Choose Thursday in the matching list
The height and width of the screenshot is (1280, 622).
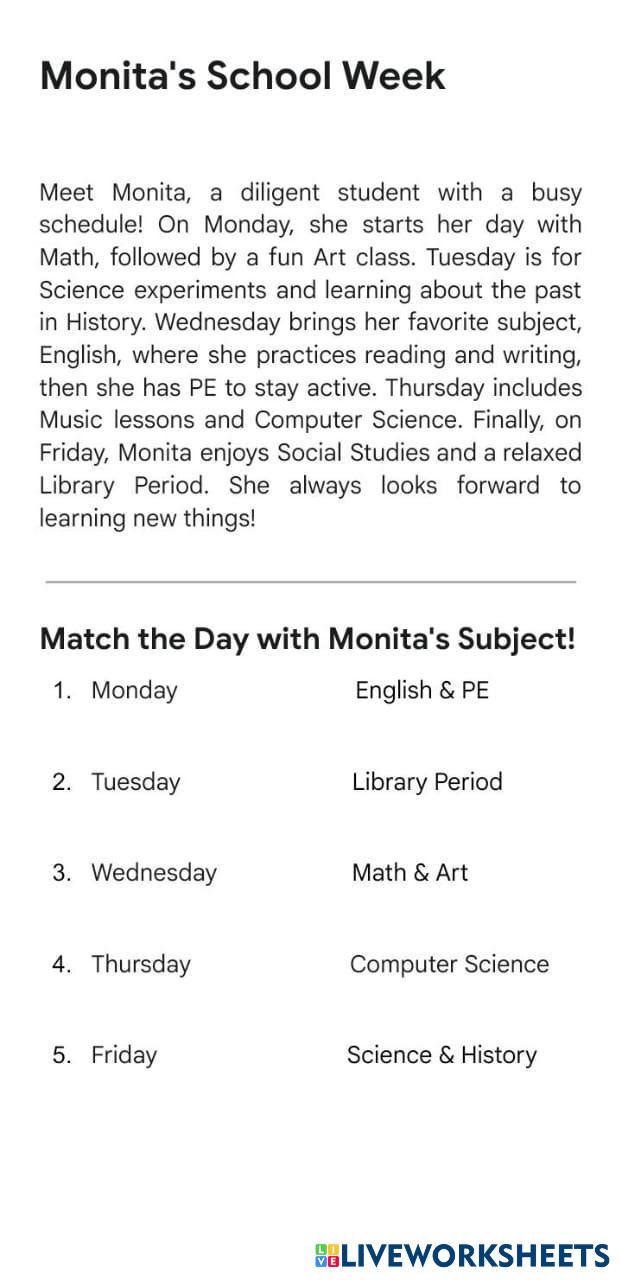[x=140, y=964]
